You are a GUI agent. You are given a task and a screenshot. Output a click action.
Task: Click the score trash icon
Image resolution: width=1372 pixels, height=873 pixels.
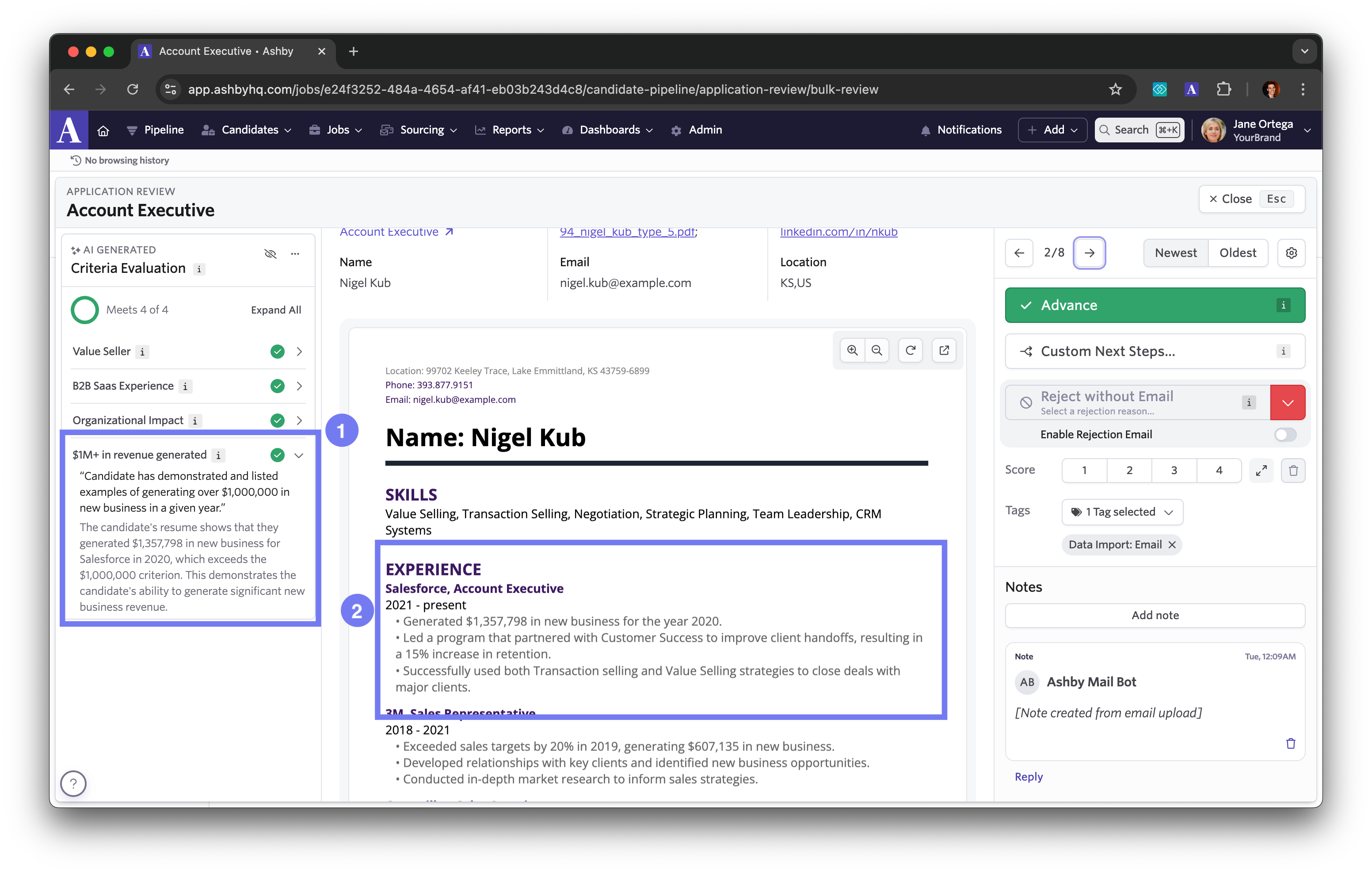tap(1293, 471)
